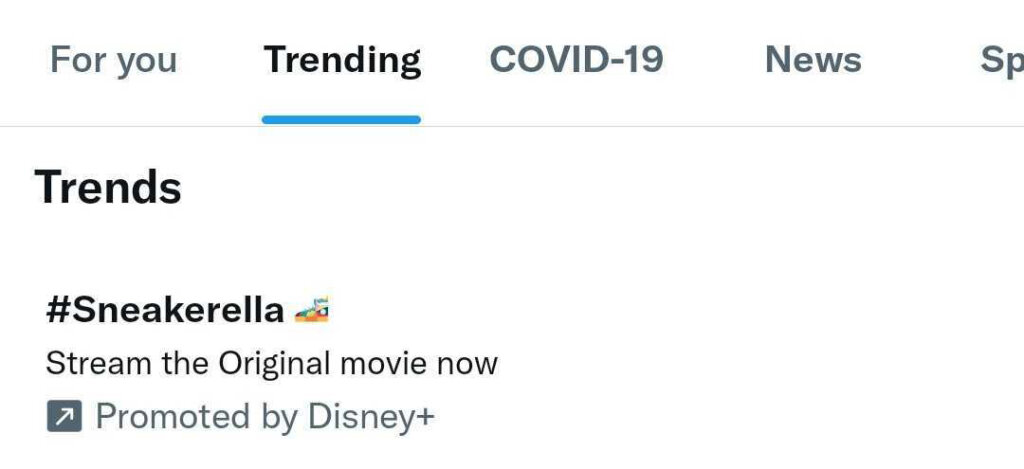The height and width of the screenshot is (469, 1024).
Task: Click Stream the Original movie now text
Action: [x=271, y=362]
